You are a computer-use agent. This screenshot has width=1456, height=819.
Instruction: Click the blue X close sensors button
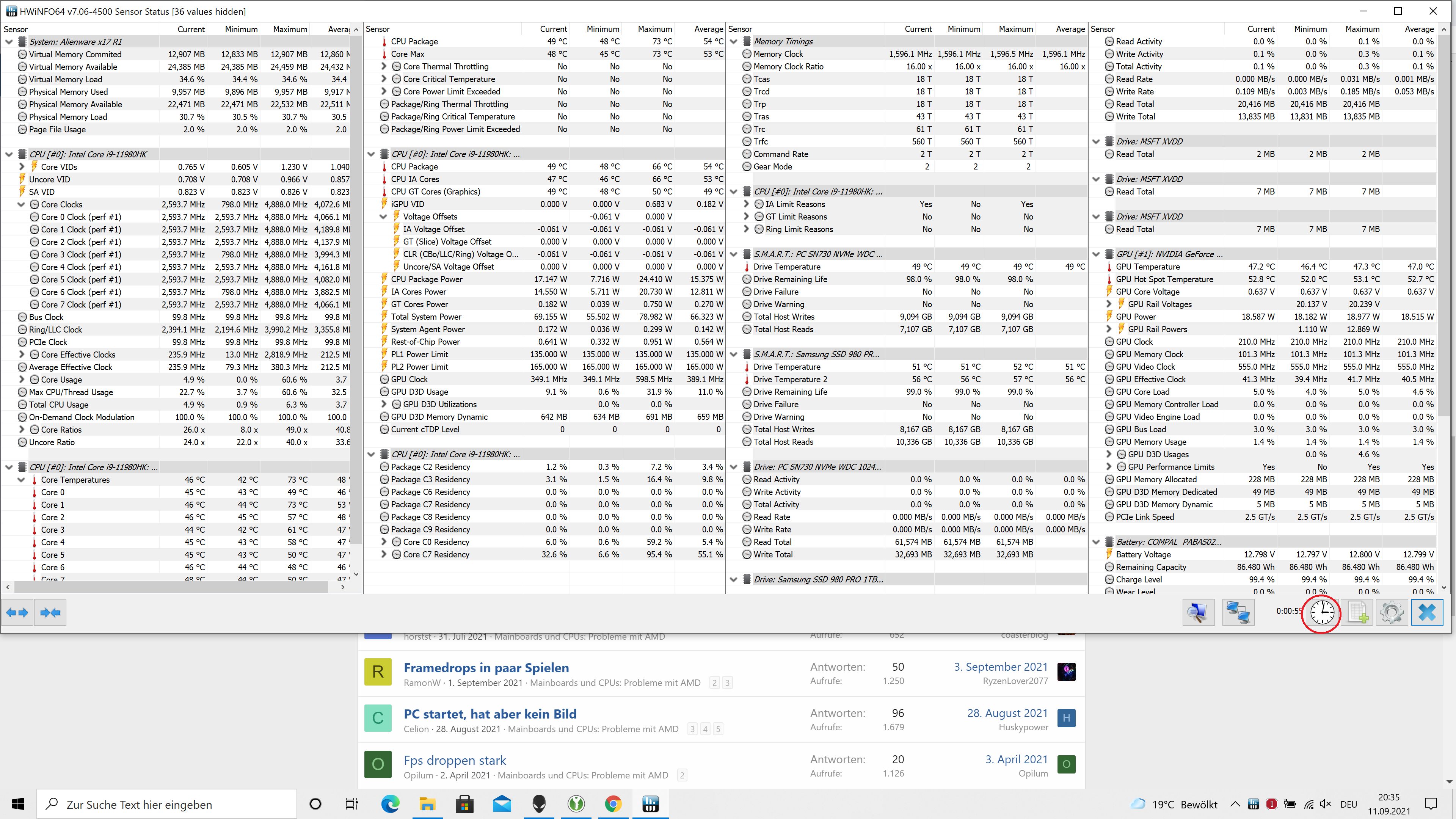1426,613
